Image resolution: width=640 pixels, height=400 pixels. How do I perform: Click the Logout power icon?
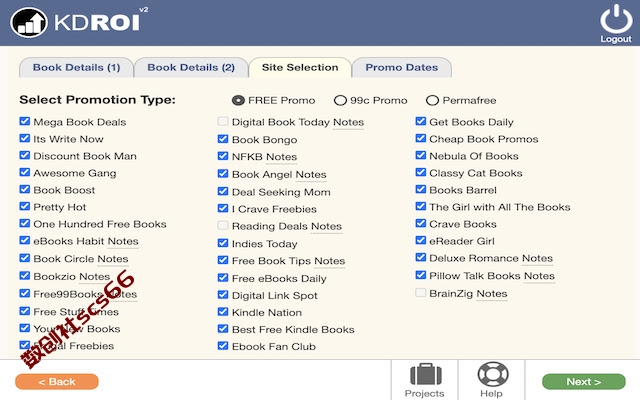(616, 20)
